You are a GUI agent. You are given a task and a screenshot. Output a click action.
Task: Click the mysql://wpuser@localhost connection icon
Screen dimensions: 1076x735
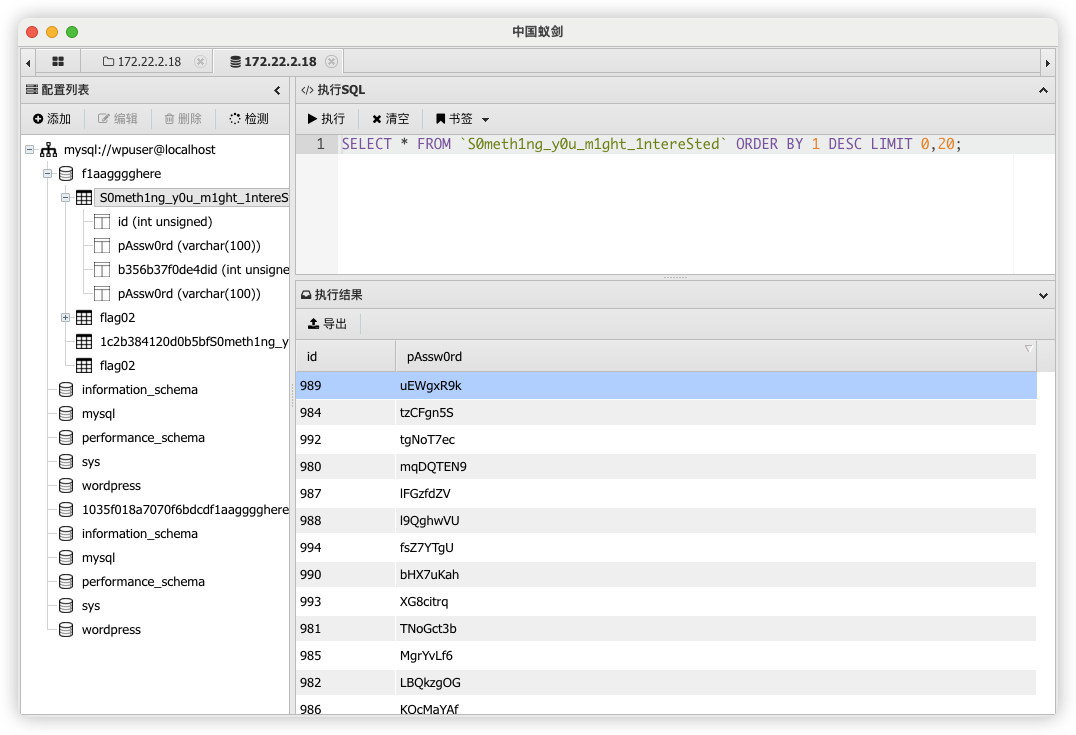tap(48, 150)
